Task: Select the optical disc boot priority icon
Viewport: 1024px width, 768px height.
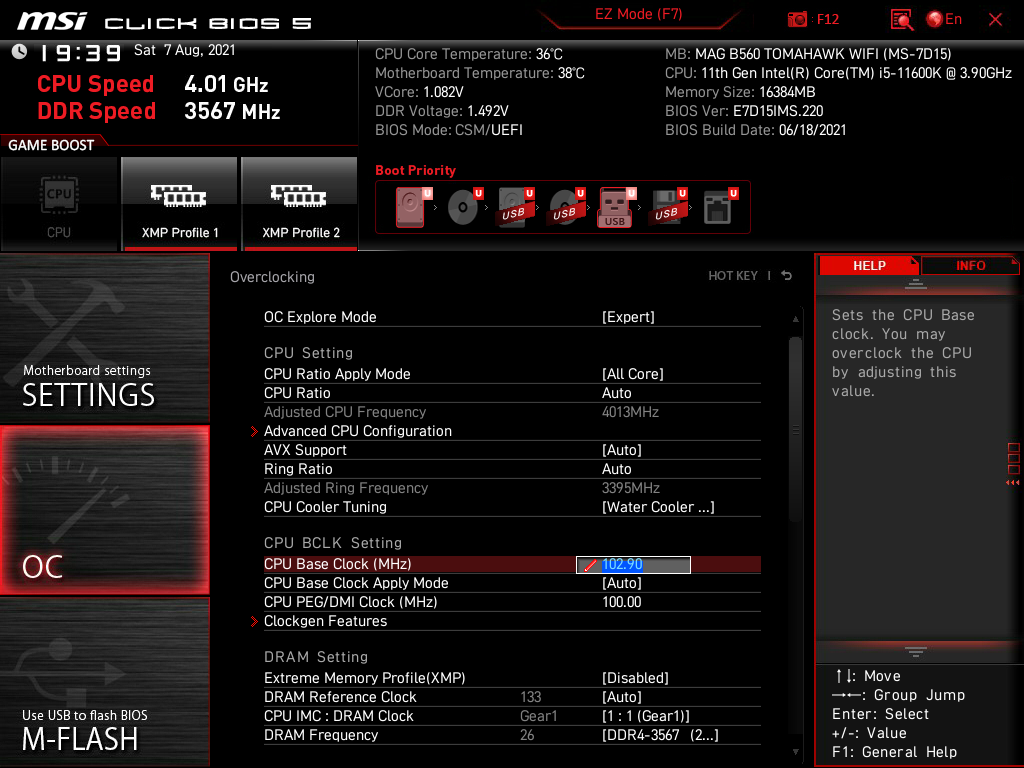Action: [464, 207]
